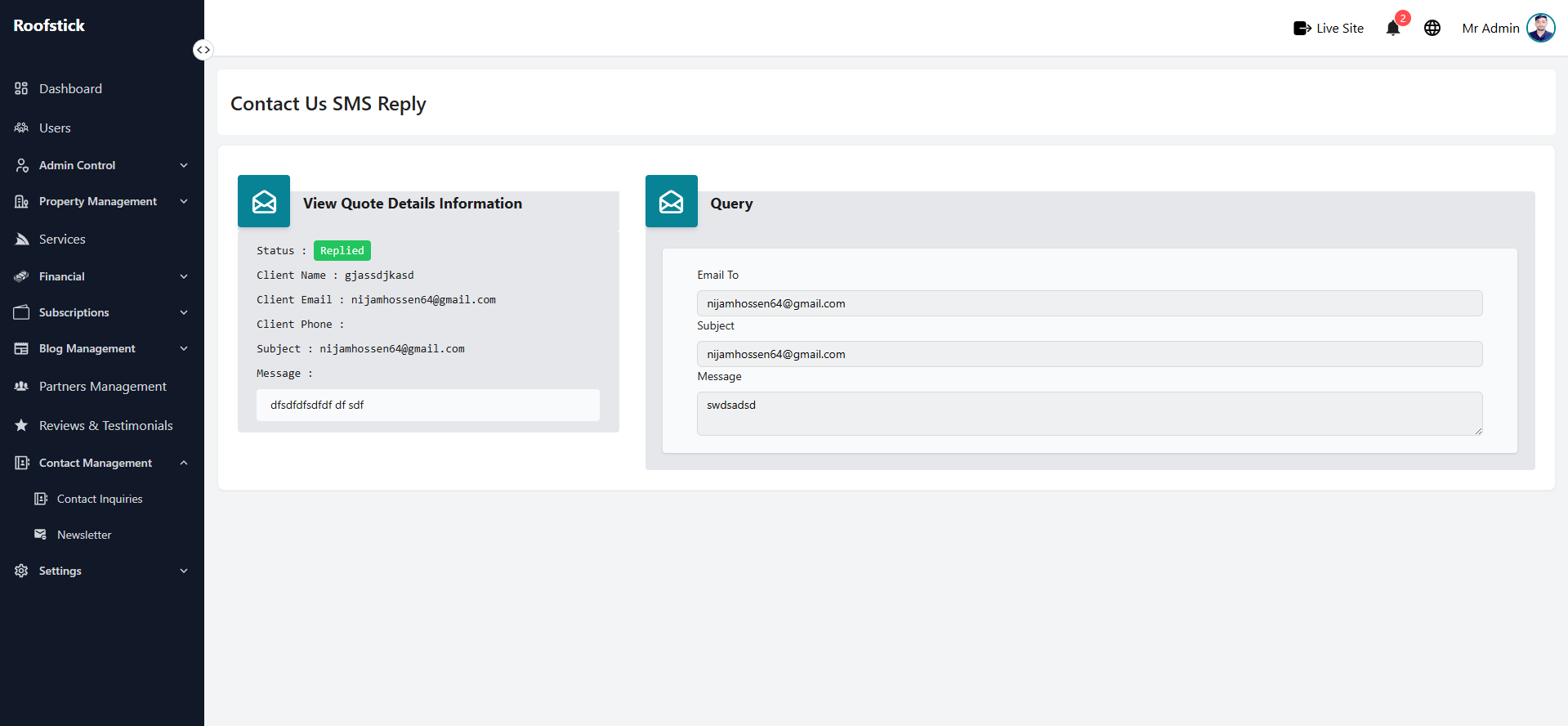Click the View Quote Details envelope tile
This screenshot has width=1568, height=726.
(264, 201)
